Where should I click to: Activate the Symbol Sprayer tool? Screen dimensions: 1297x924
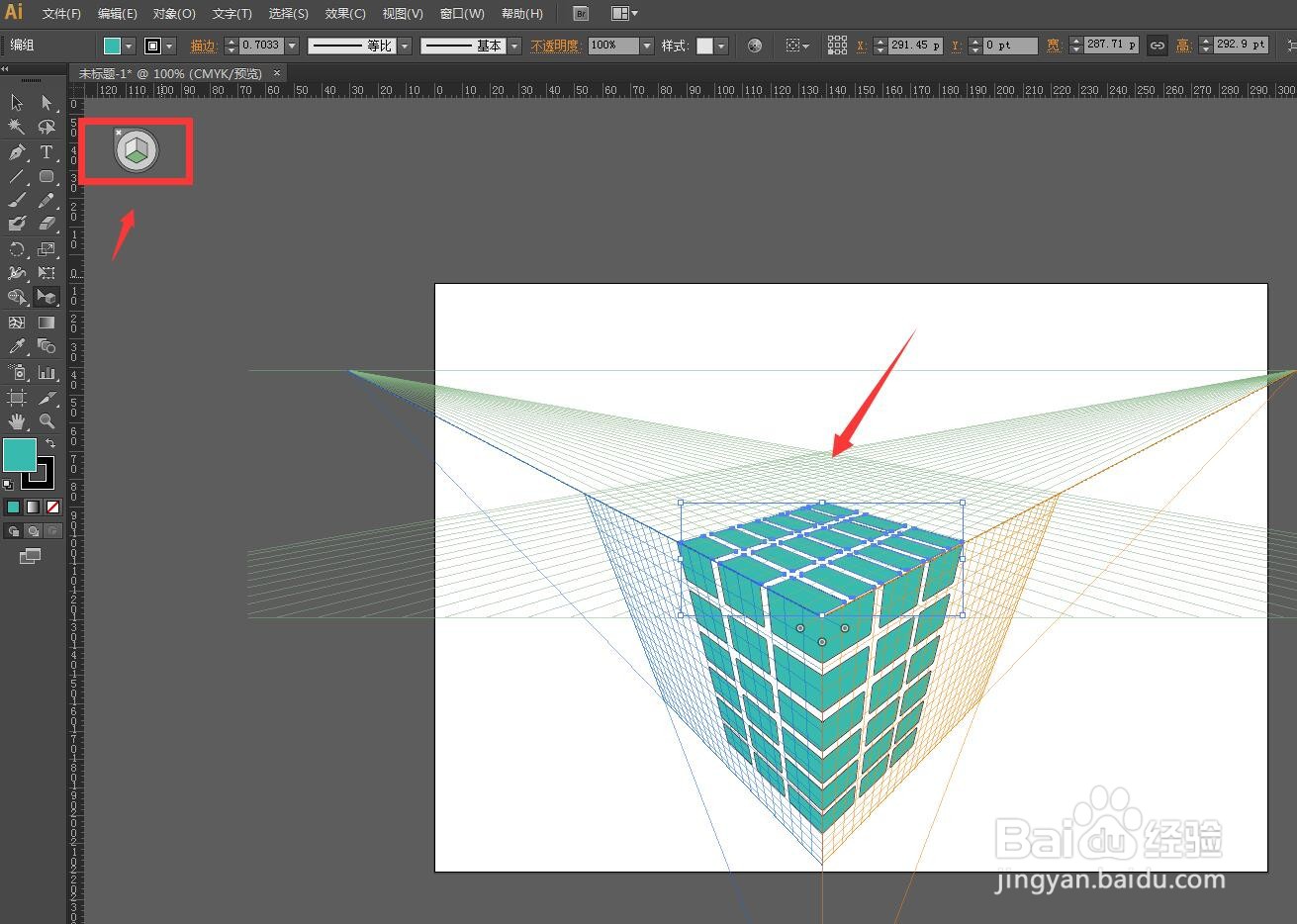tap(17, 373)
